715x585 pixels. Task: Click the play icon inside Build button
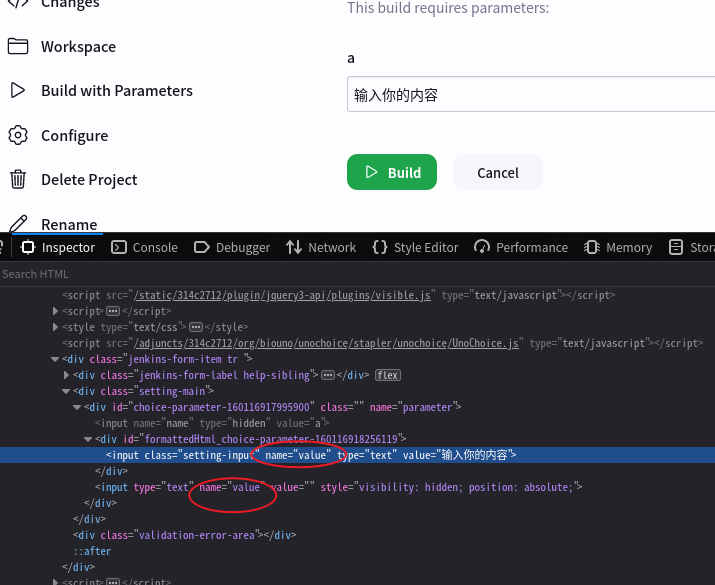(371, 172)
